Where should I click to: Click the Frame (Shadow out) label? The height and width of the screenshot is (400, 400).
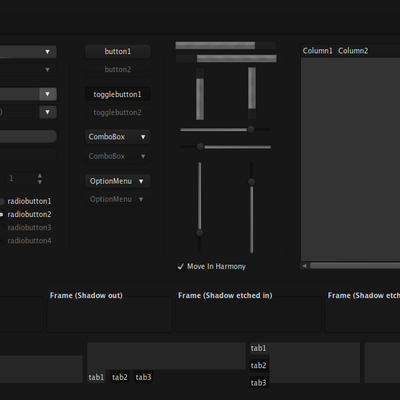click(x=86, y=295)
